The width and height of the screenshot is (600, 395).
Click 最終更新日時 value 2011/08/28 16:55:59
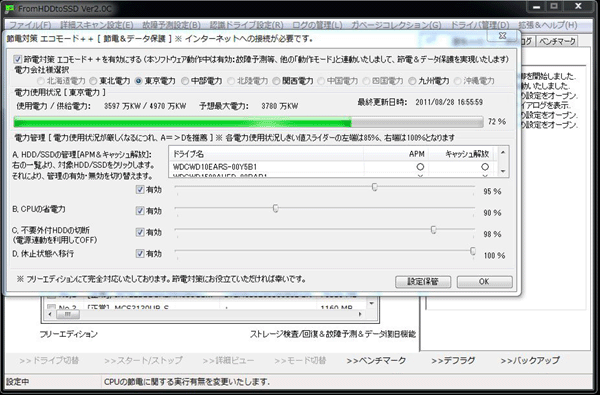(449, 103)
